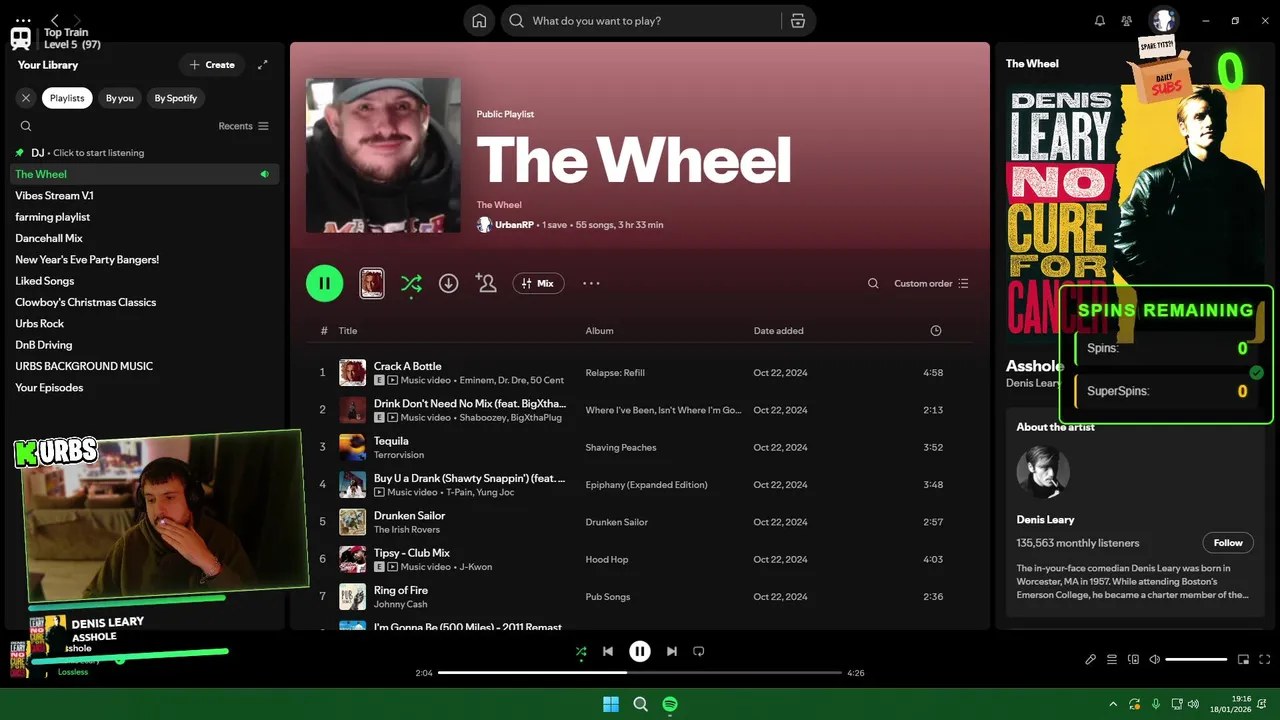The image size is (1280, 720).
Task: Open Browse icon in search bar
Action: tap(797, 21)
